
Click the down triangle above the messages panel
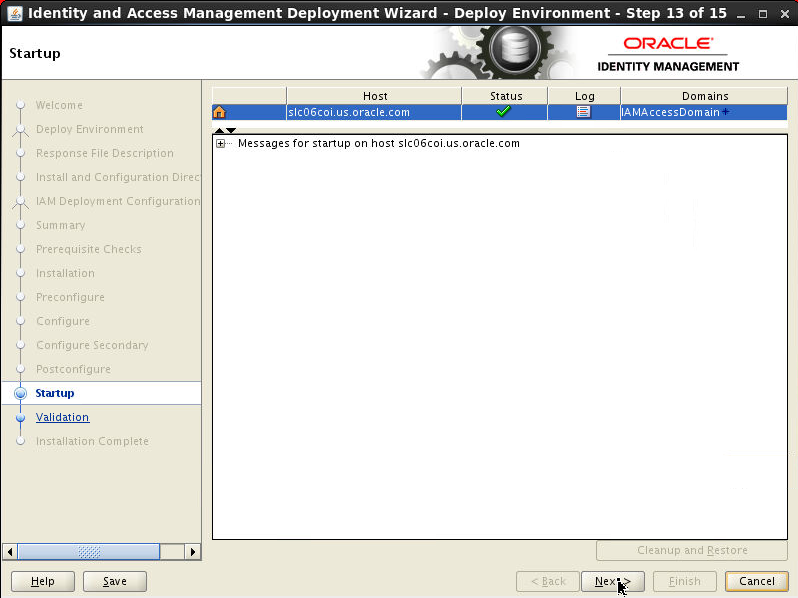point(231,130)
